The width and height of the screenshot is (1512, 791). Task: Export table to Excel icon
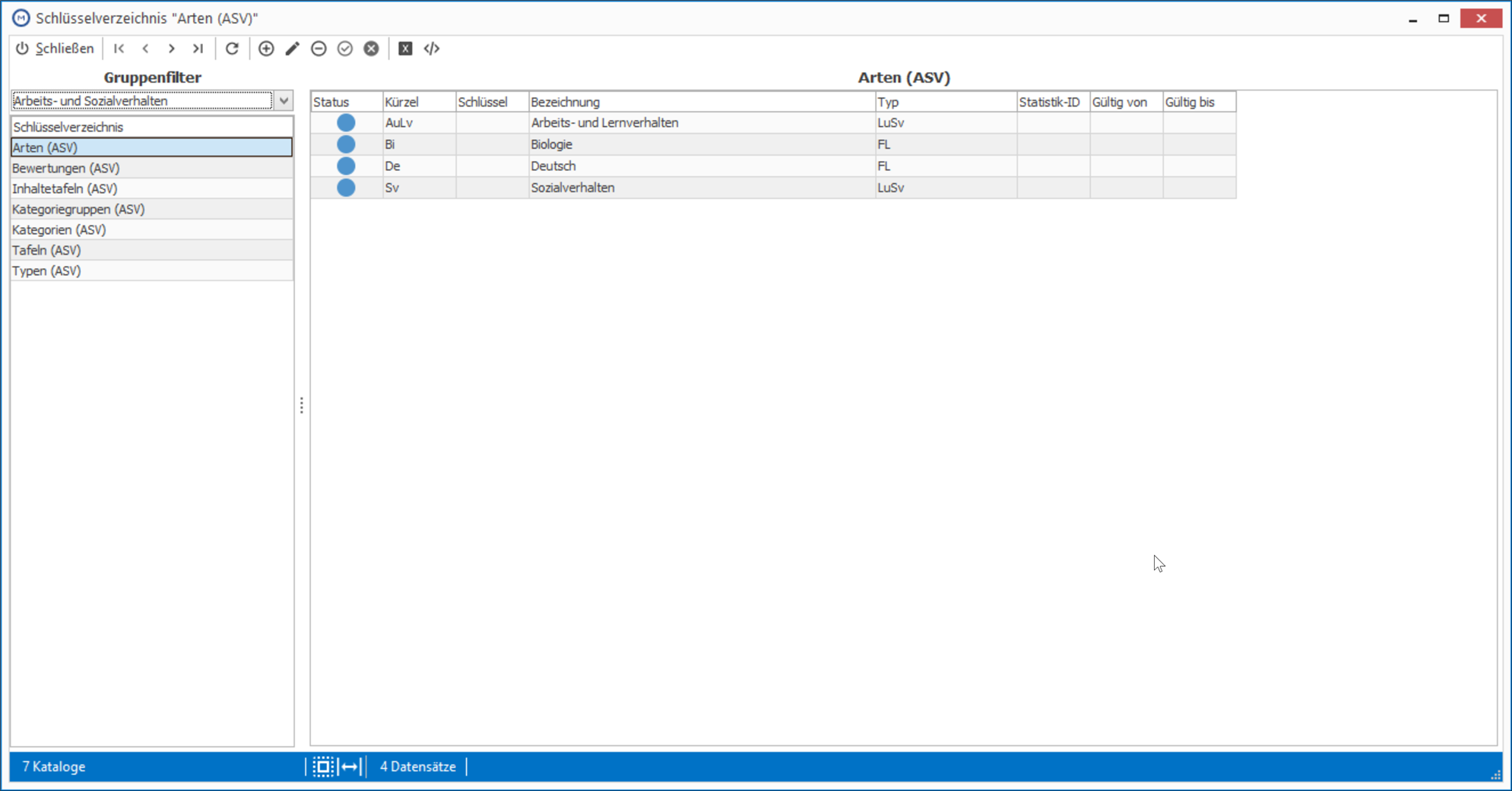point(405,49)
